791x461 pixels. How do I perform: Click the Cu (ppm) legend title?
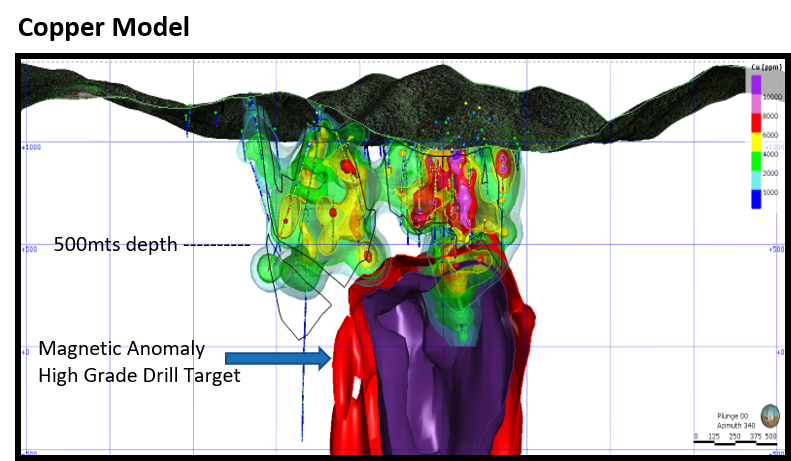(765, 67)
